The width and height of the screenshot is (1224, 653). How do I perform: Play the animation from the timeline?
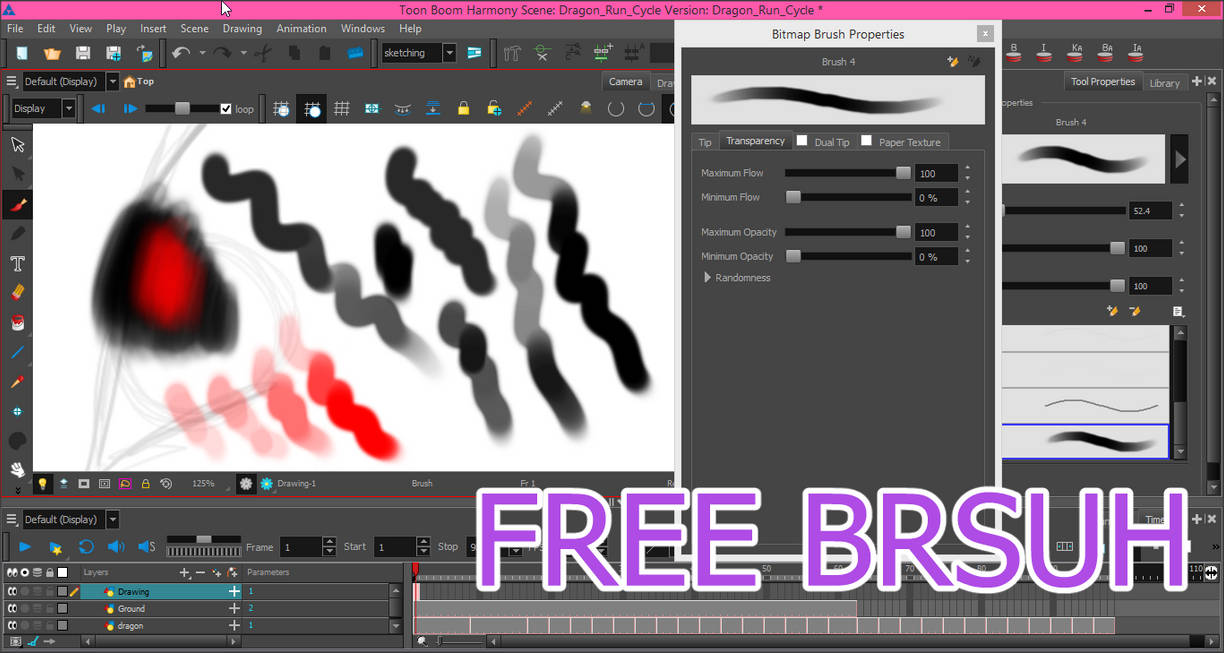(25, 546)
